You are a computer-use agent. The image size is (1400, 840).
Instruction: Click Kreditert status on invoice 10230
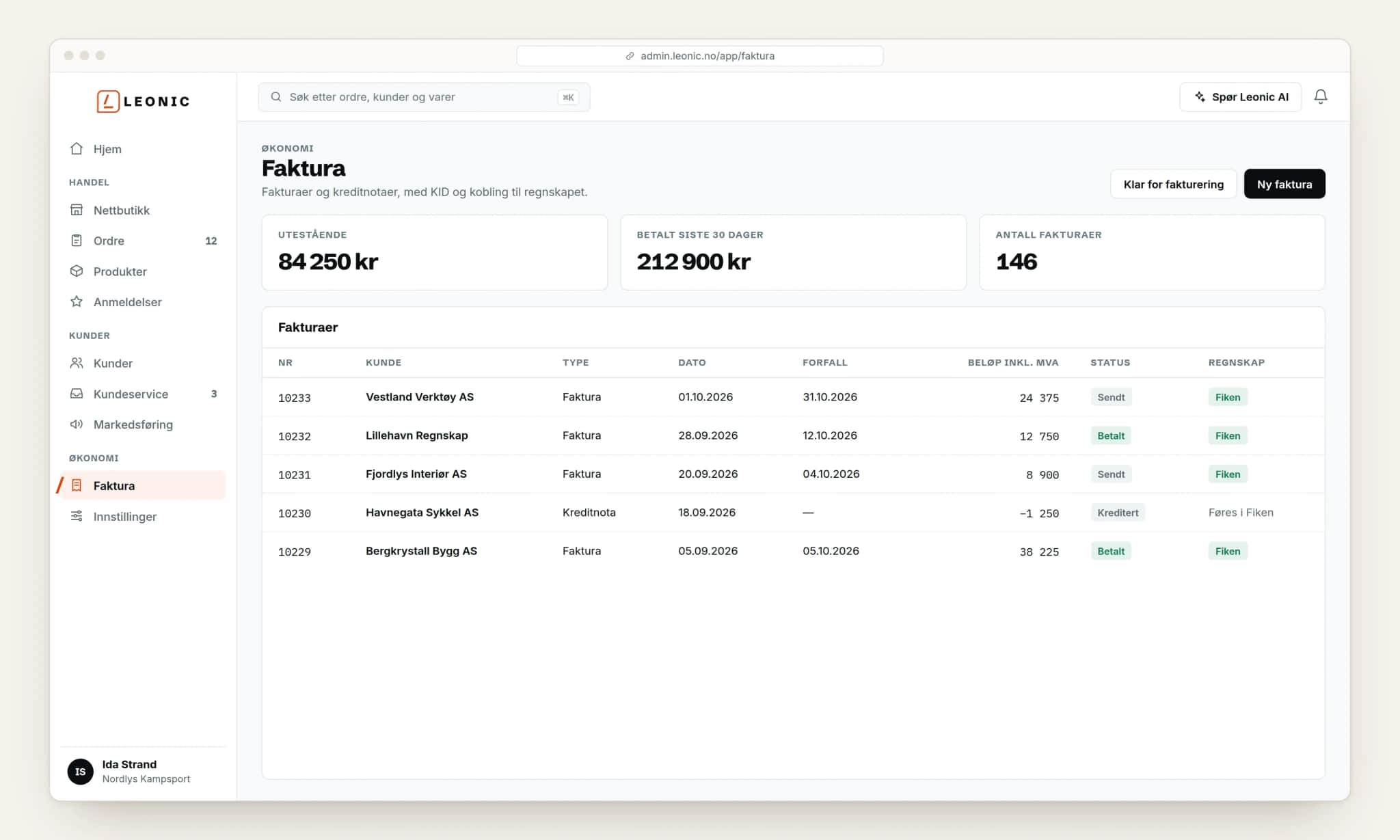(x=1118, y=513)
